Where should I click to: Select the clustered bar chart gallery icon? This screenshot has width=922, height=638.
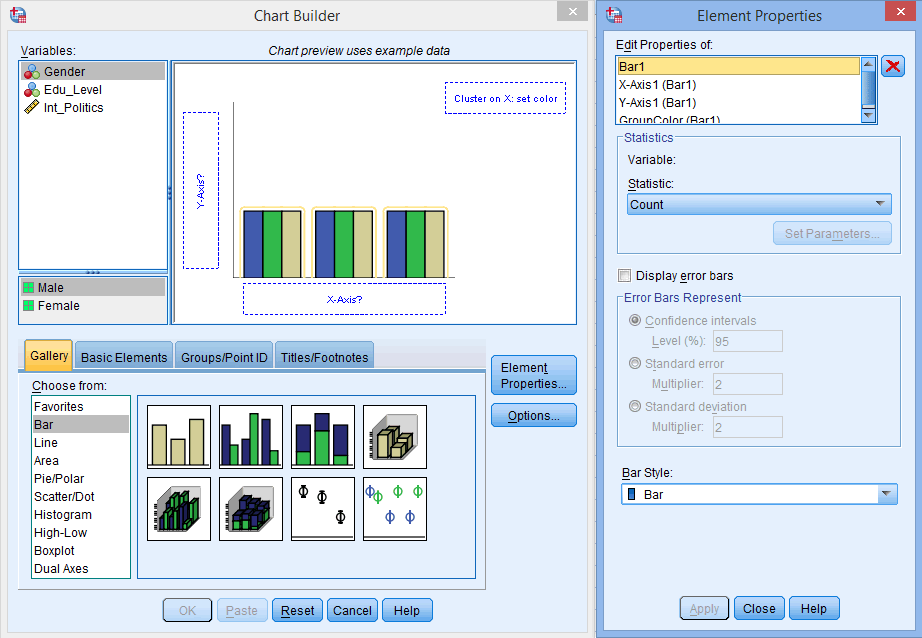[x=250, y=436]
